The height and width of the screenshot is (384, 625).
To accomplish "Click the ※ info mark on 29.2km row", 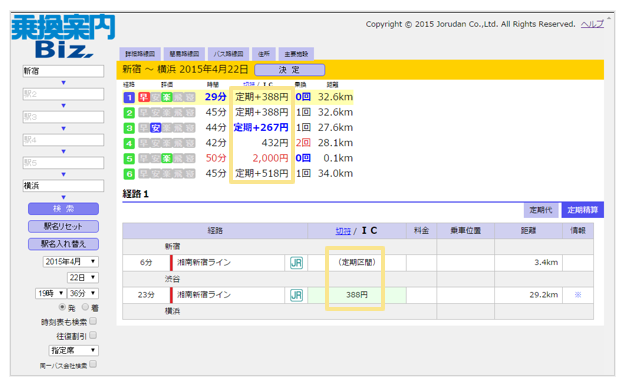I will point(578,295).
